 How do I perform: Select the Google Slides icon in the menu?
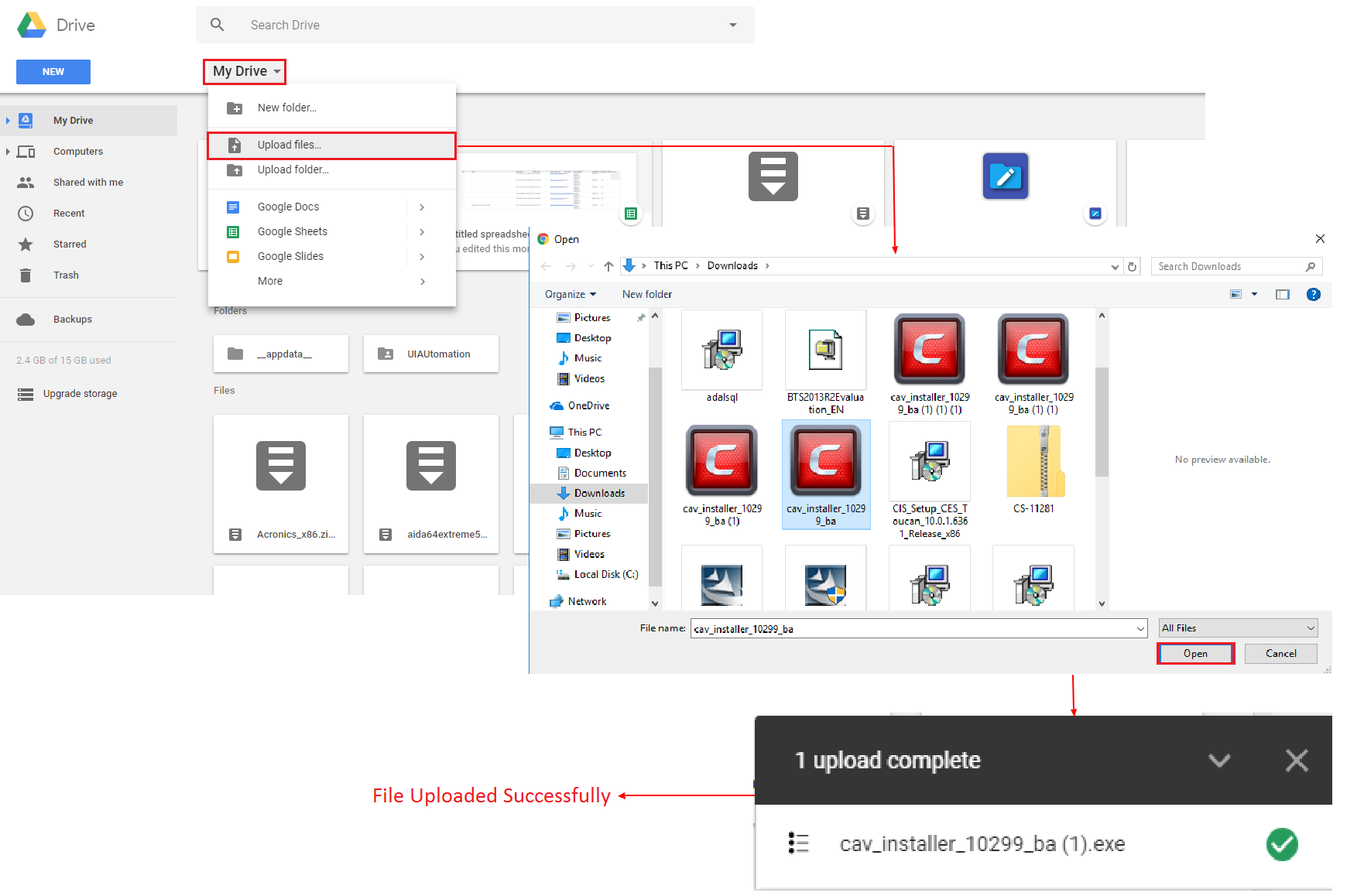coord(233,256)
